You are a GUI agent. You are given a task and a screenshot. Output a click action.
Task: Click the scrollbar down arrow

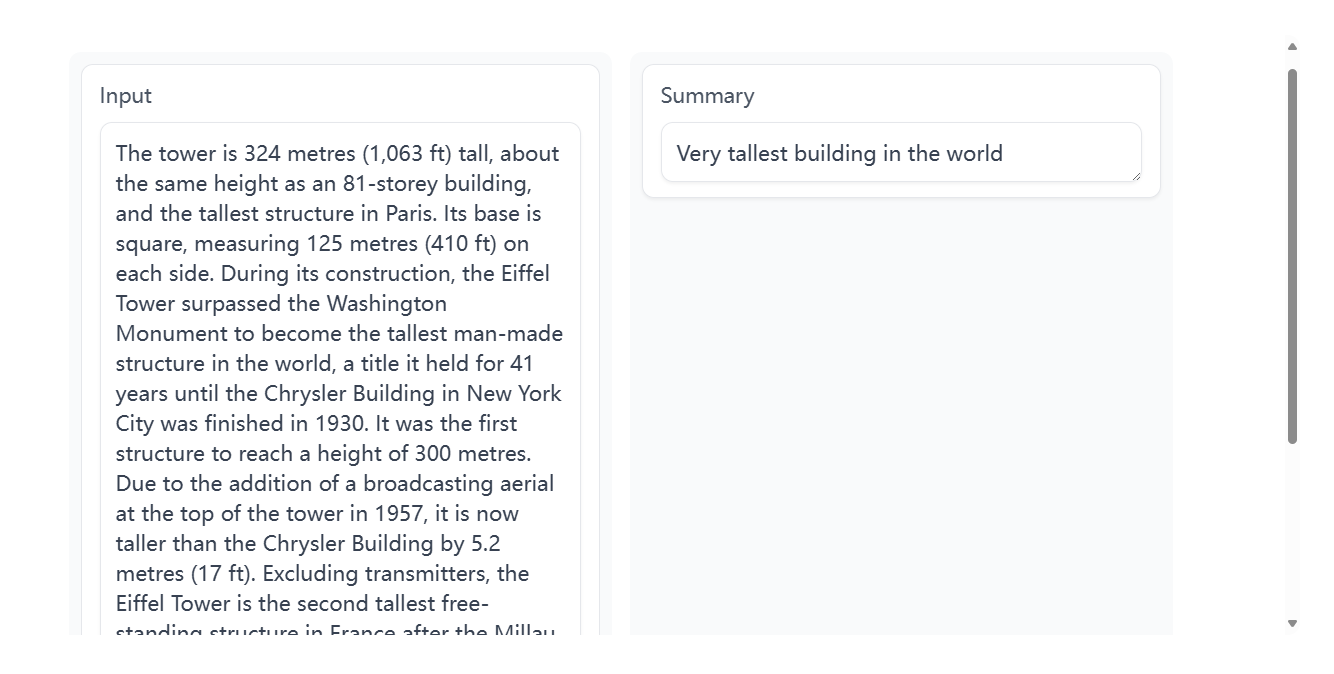pos(1292,623)
